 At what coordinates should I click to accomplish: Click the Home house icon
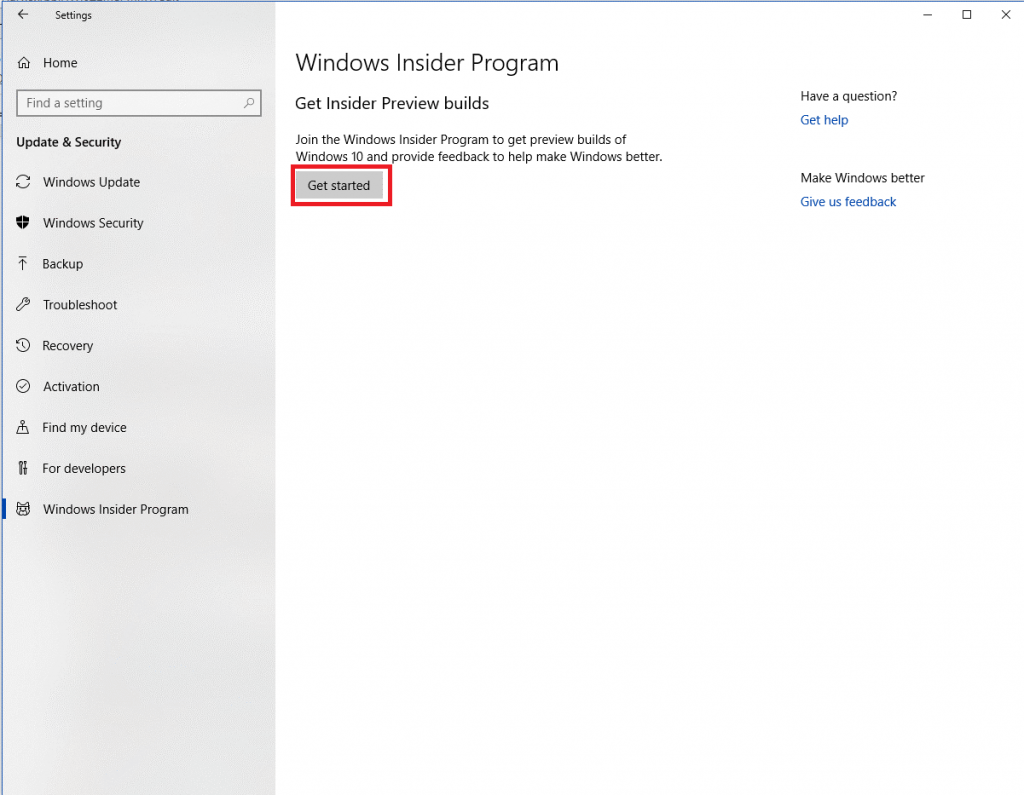[24, 63]
